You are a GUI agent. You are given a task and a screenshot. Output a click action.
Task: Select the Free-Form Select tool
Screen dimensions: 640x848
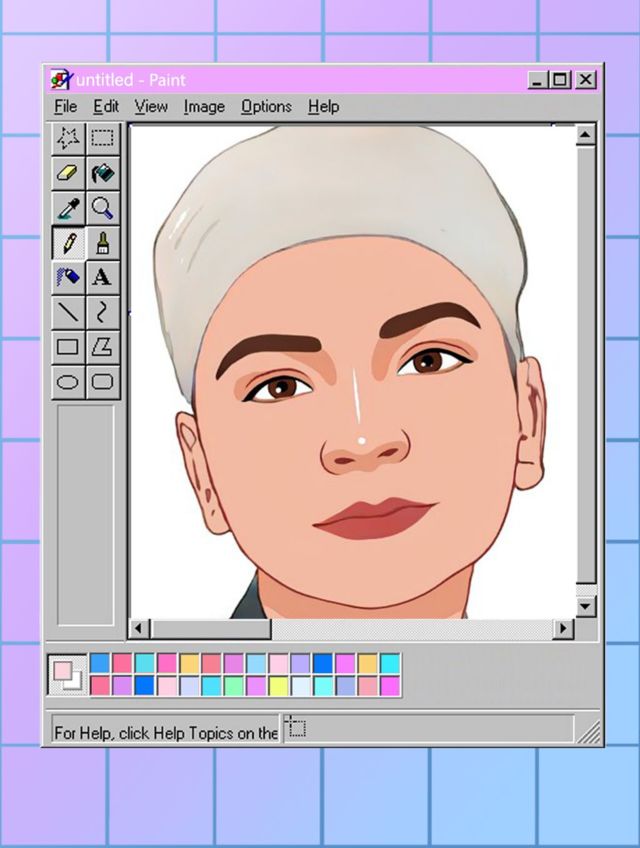68,139
